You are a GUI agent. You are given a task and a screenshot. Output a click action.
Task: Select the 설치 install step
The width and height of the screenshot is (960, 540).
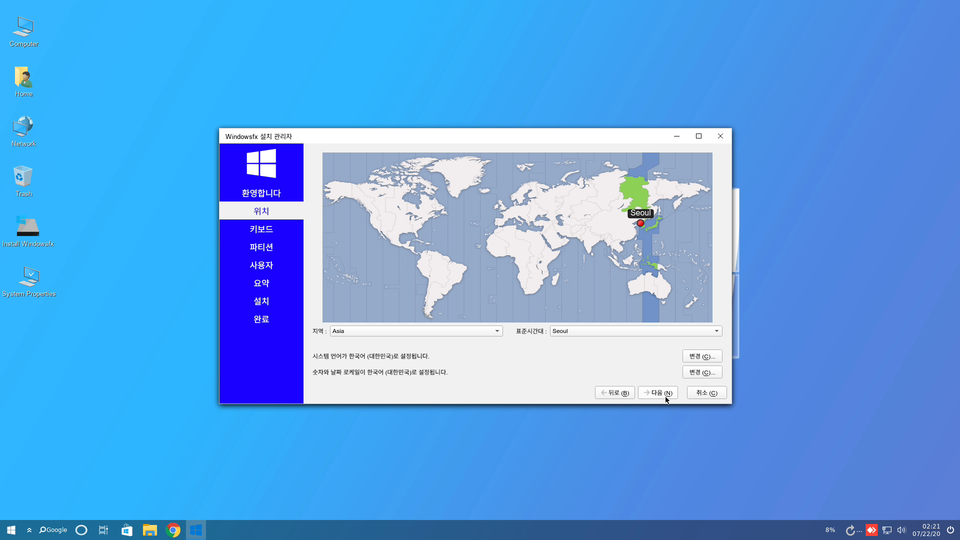pyautogui.click(x=261, y=301)
